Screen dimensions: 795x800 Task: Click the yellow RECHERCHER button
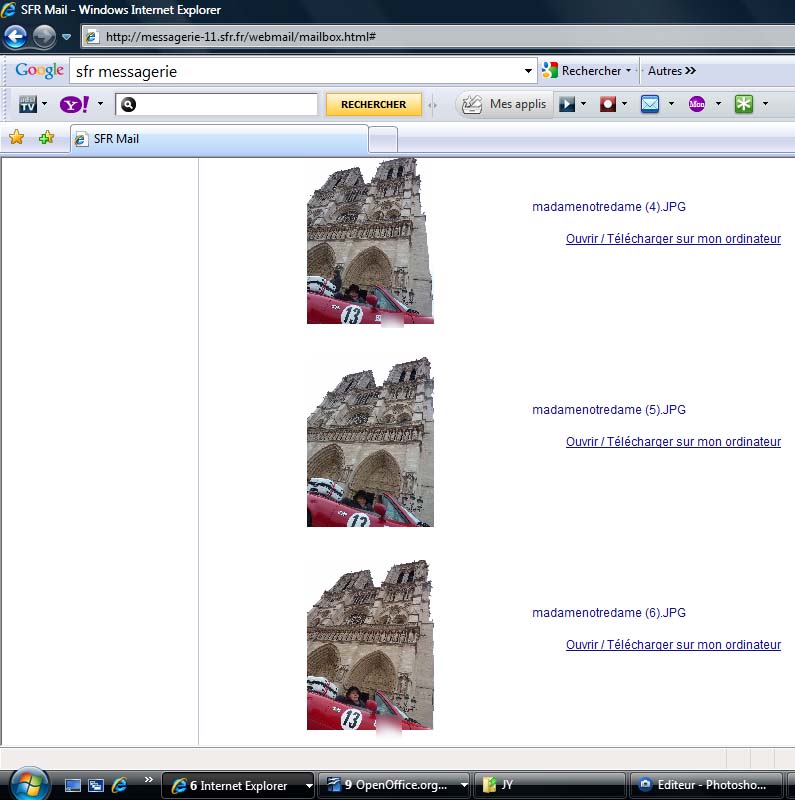(374, 104)
